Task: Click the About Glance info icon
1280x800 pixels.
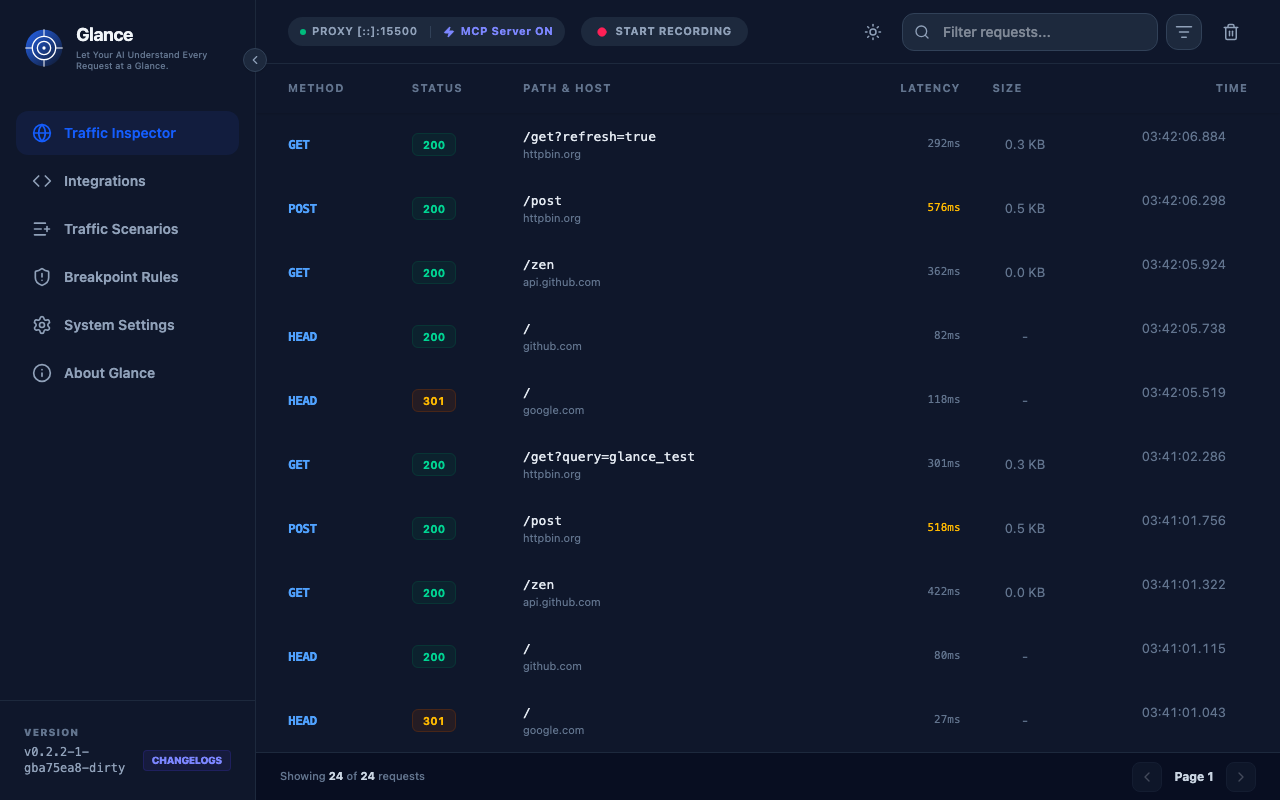Action: pyautogui.click(x=42, y=373)
